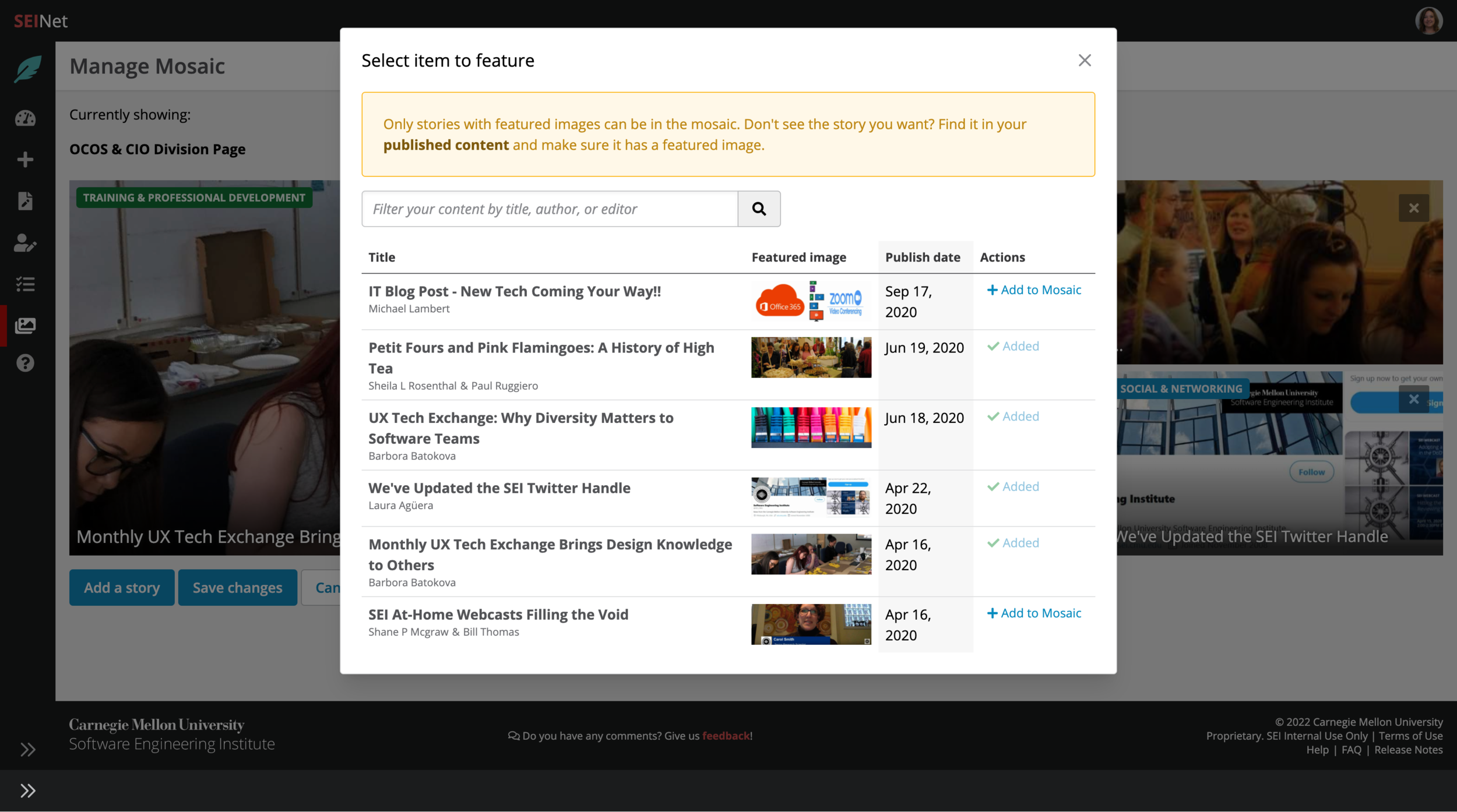Open the Help footer link

(1317, 750)
